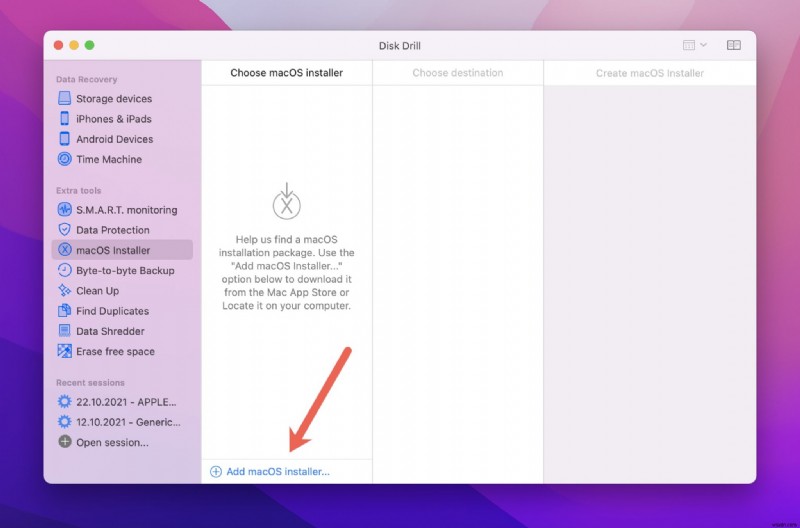800x528 pixels.
Task: Go to Android Devices
Action: [114, 139]
